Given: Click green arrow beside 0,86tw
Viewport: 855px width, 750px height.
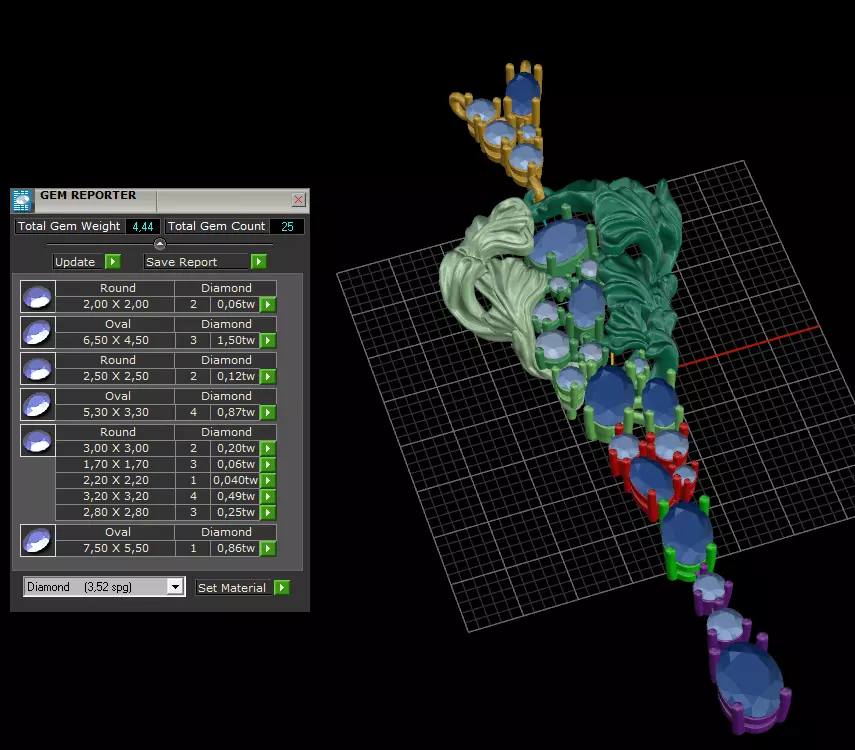Looking at the screenshot, I should [x=268, y=548].
